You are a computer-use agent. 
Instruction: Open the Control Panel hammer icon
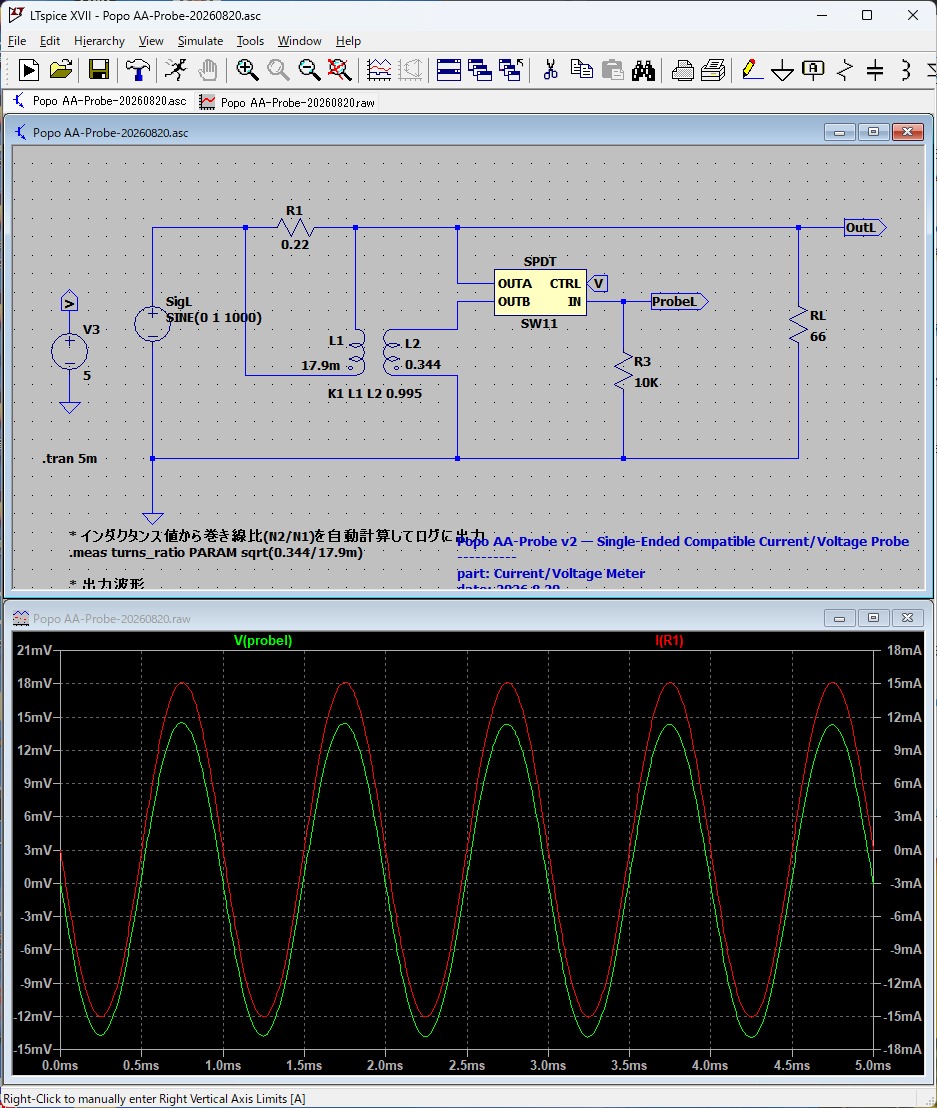click(137, 70)
